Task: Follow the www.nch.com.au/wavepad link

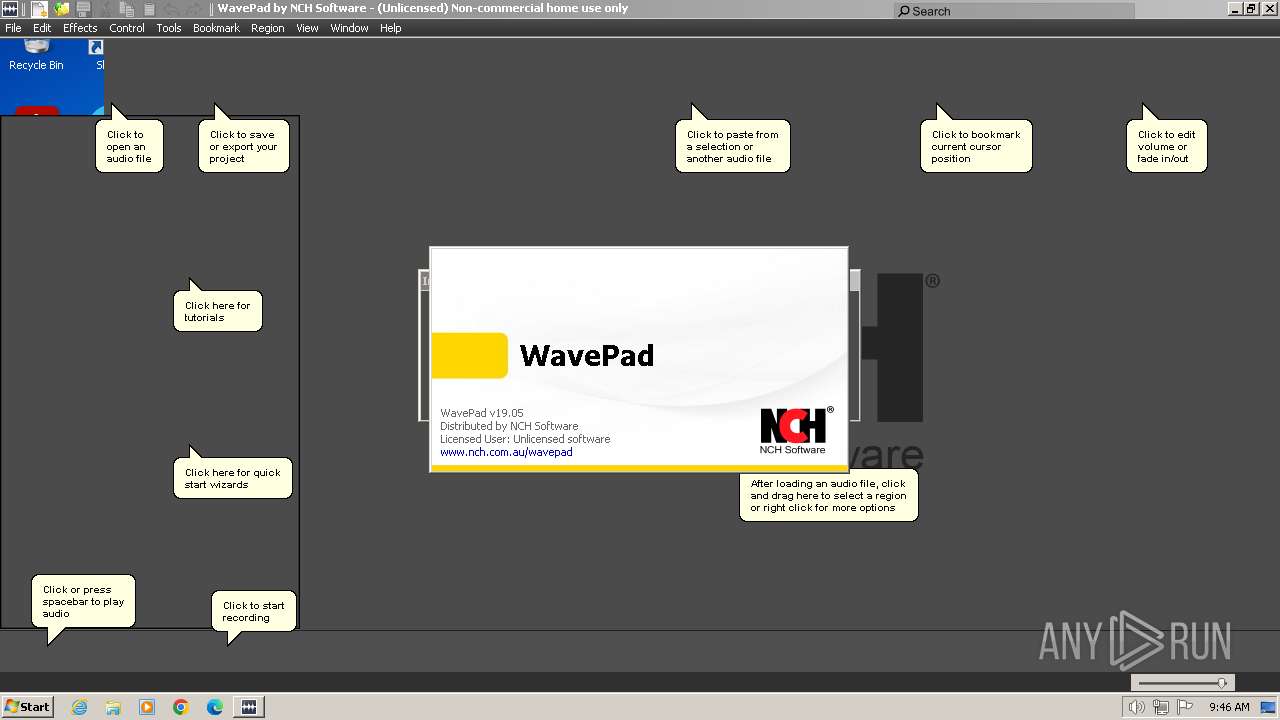Action: (506, 452)
